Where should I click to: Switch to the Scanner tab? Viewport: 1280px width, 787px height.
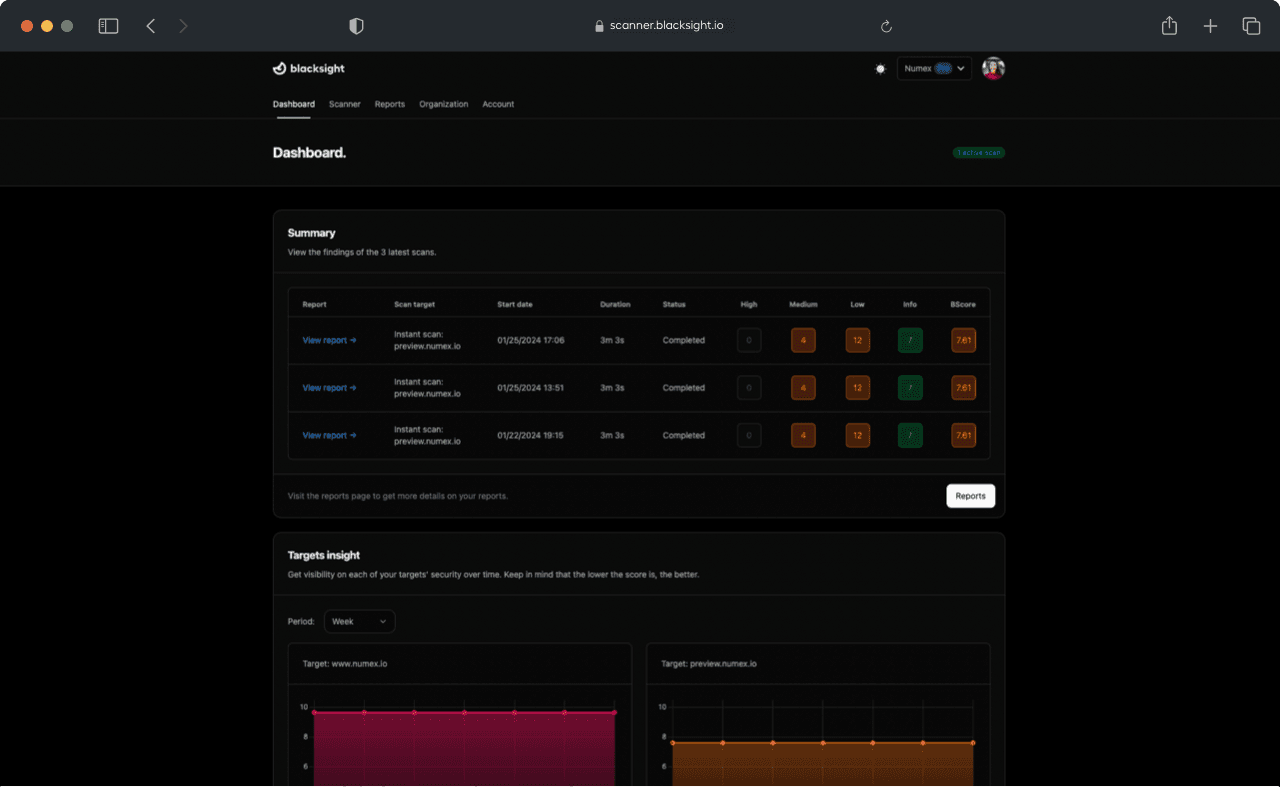click(x=344, y=104)
